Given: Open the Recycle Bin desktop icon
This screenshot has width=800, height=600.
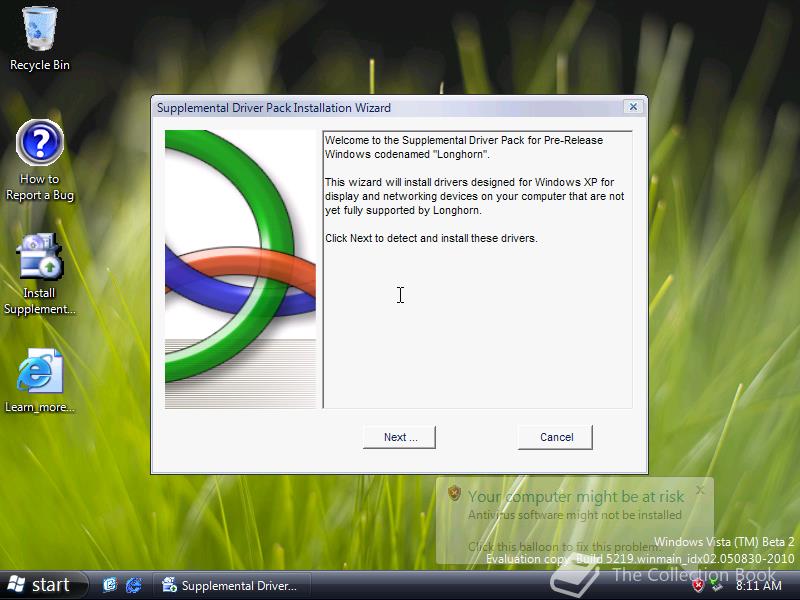Looking at the screenshot, I should tap(39, 39).
